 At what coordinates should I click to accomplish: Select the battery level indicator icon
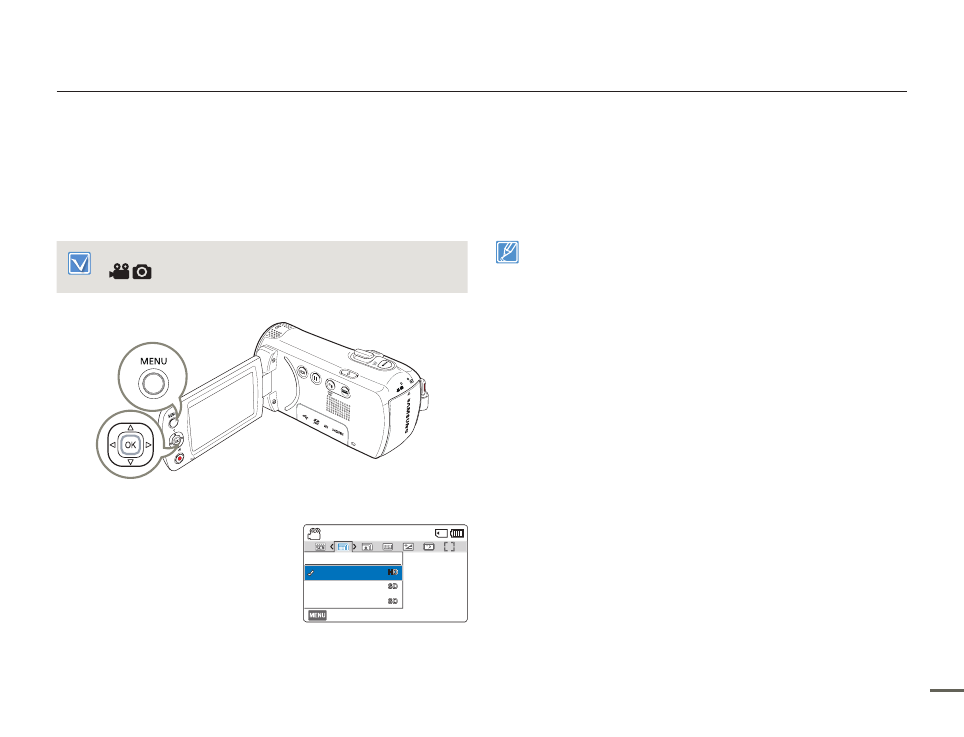point(457,534)
